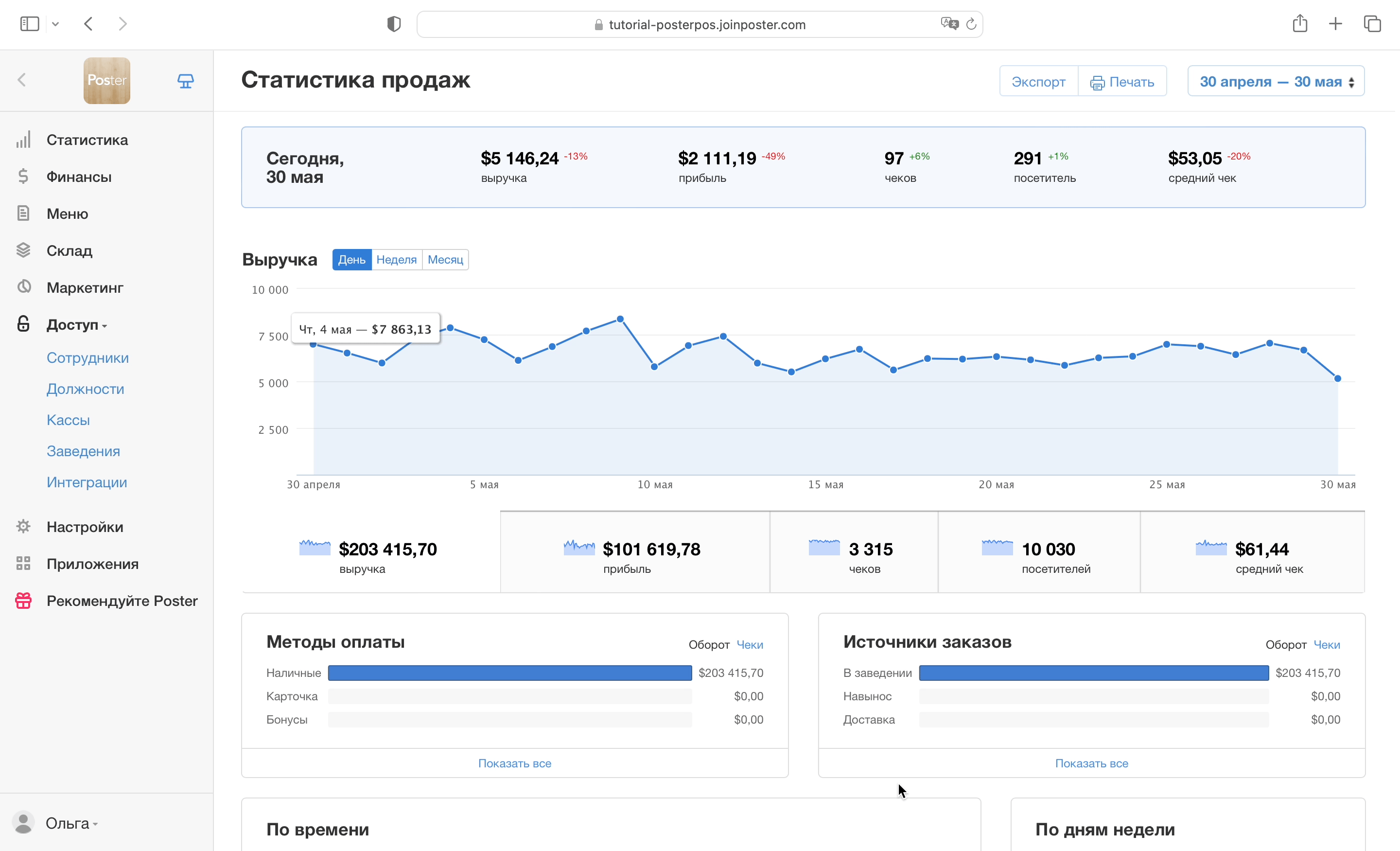Open the Сотрудники link in sidebar
The height and width of the screenshot is (851, 1400).
87,357
